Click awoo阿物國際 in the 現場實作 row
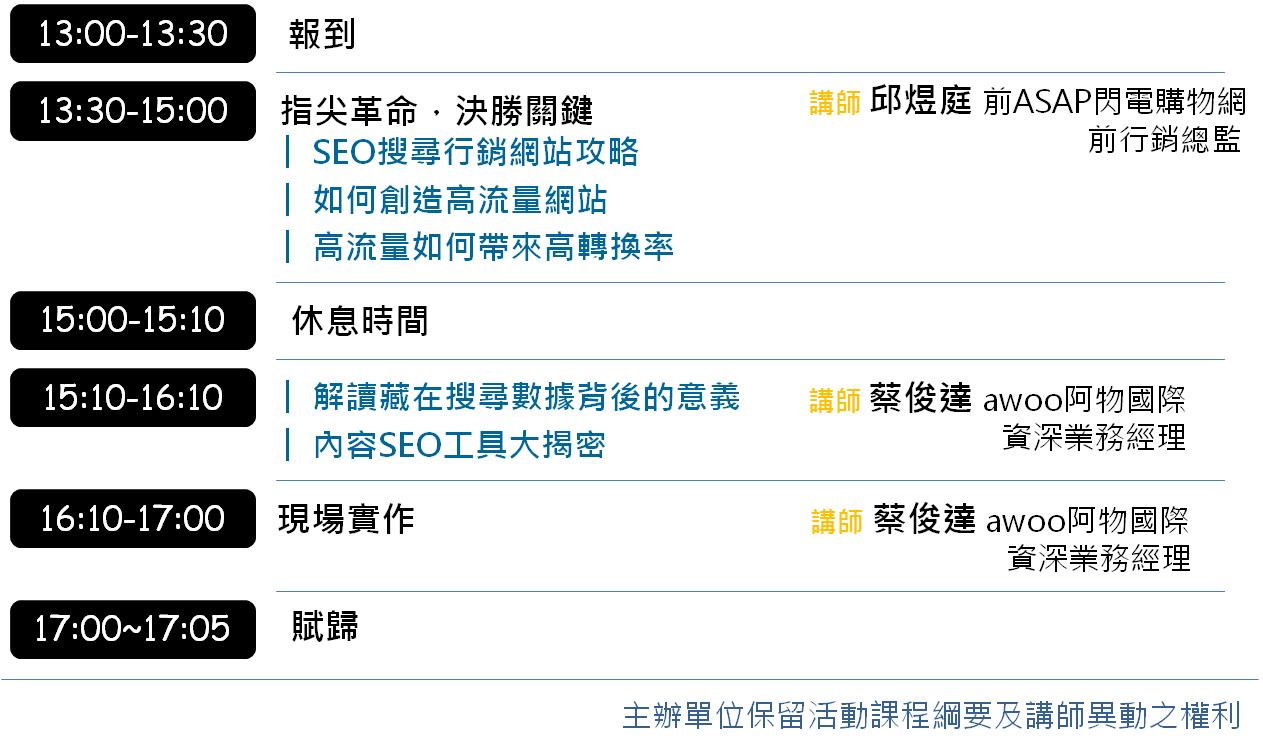 tap(1087, 521)
